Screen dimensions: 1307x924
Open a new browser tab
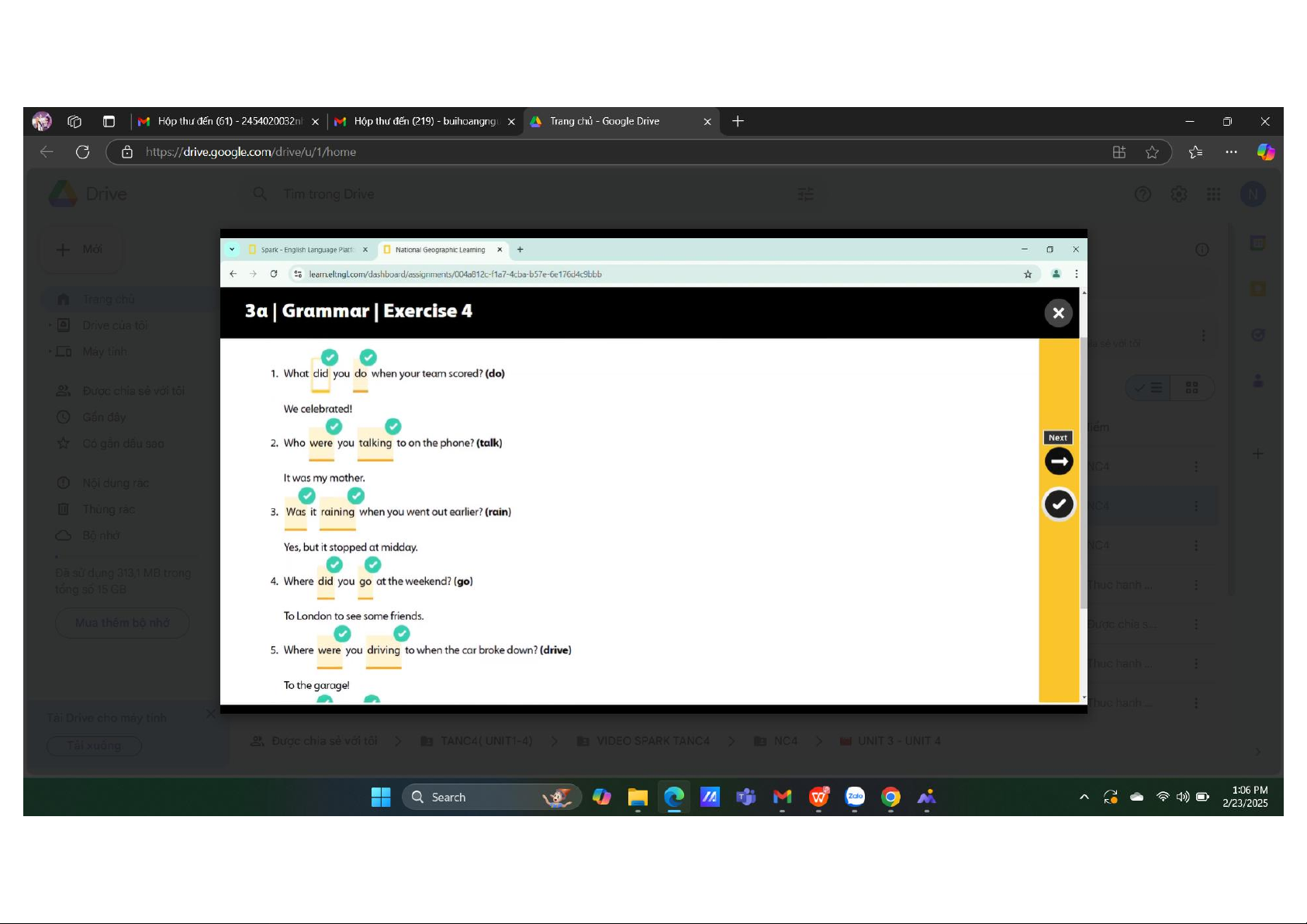pyautogui.click(x=738, y=121)
